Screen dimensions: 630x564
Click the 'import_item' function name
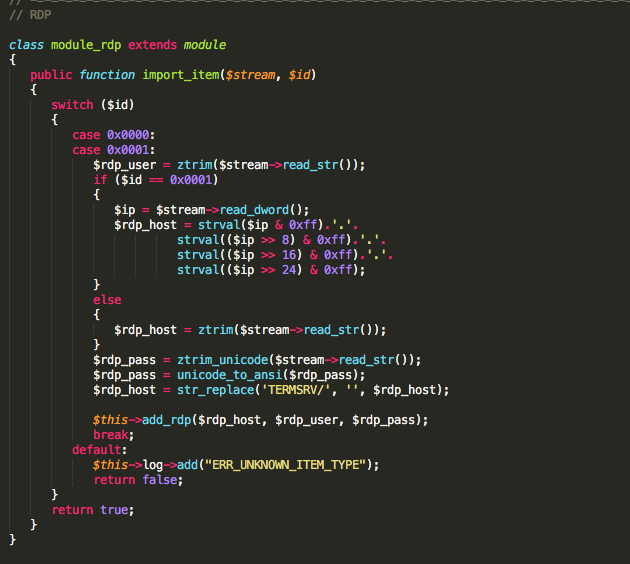tap(181, 75)
